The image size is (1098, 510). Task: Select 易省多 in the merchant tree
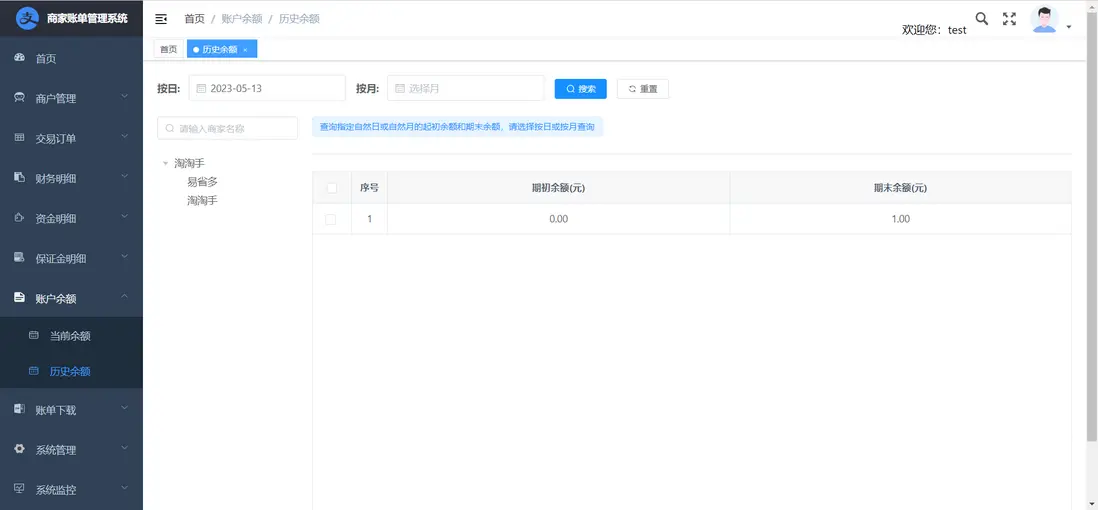(202, 181)
